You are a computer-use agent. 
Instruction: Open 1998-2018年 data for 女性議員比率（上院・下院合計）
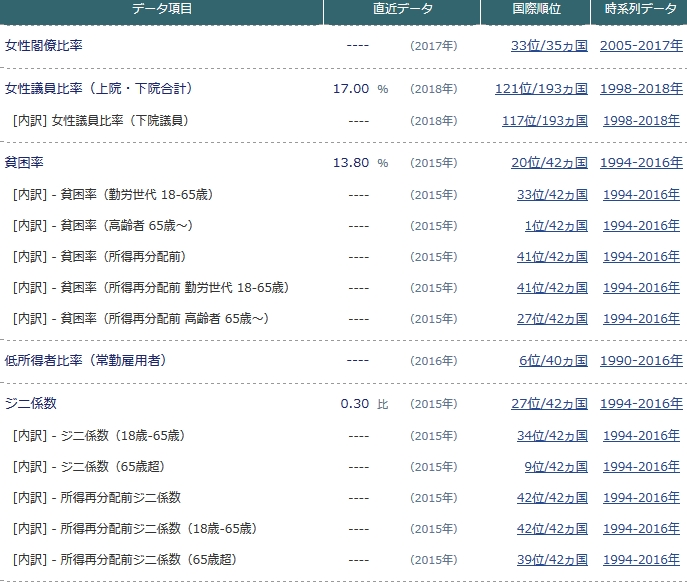click(641, 89)
